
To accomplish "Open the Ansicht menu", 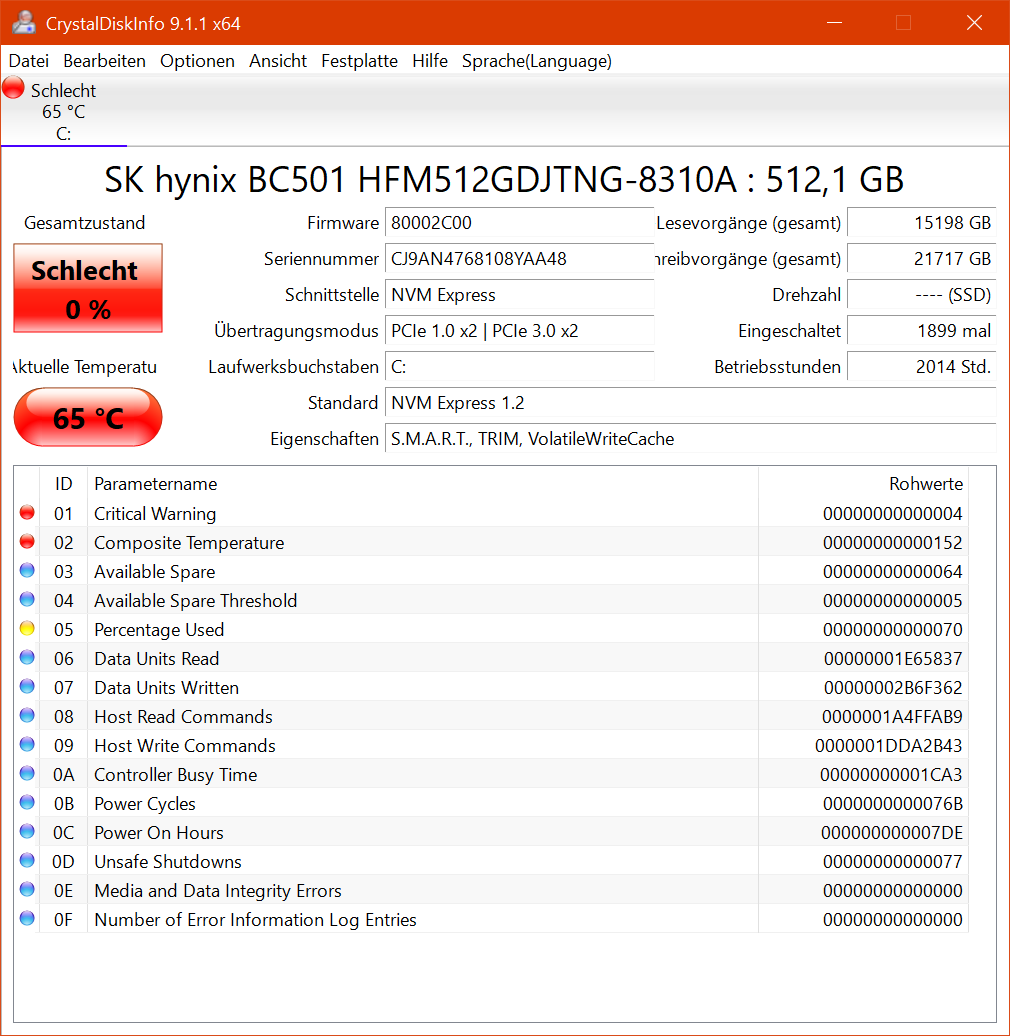I will [x=277, y=61].
